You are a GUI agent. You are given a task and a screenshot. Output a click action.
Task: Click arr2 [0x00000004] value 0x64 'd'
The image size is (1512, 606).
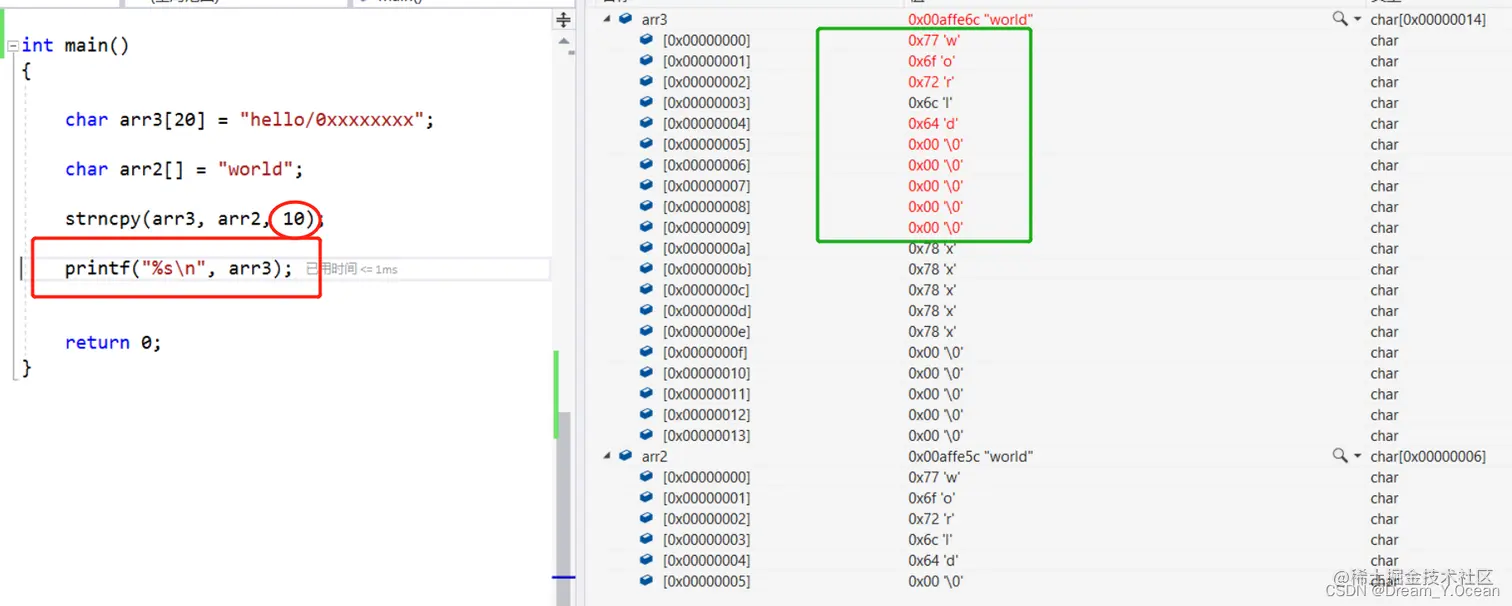[x=932, y=560]
